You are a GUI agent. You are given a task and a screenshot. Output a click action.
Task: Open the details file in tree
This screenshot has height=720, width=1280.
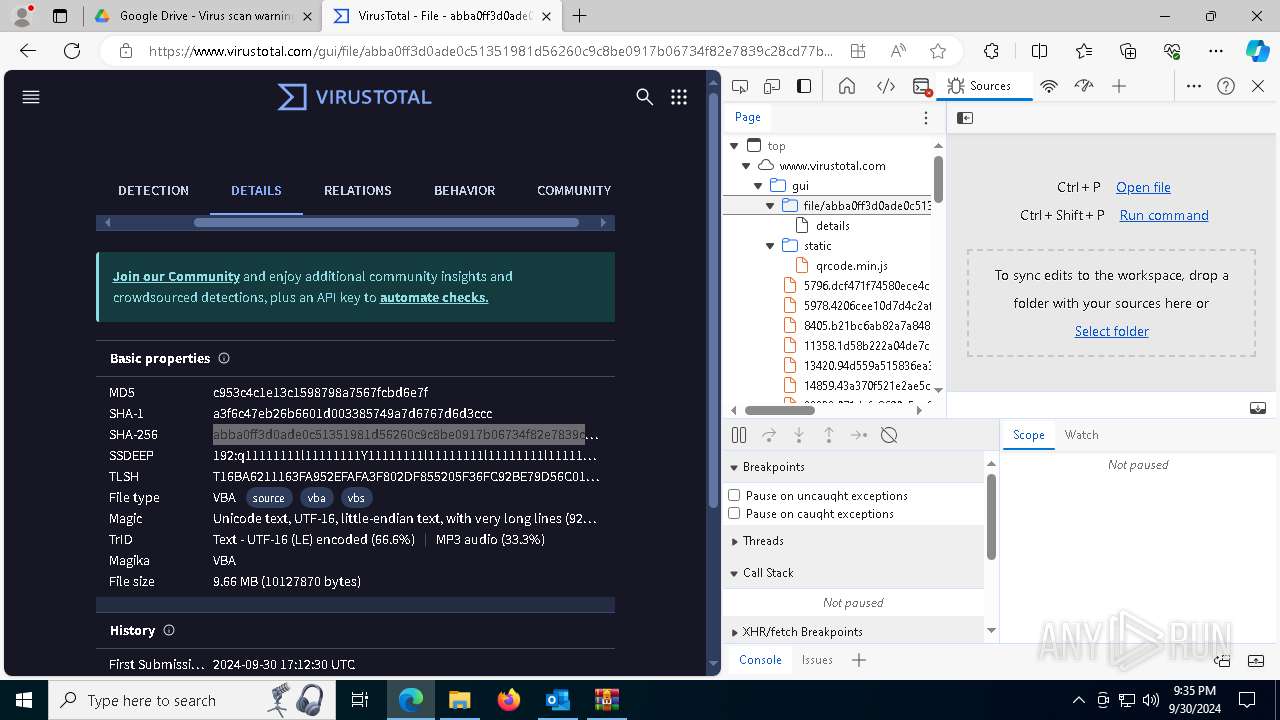pos(832,226)
